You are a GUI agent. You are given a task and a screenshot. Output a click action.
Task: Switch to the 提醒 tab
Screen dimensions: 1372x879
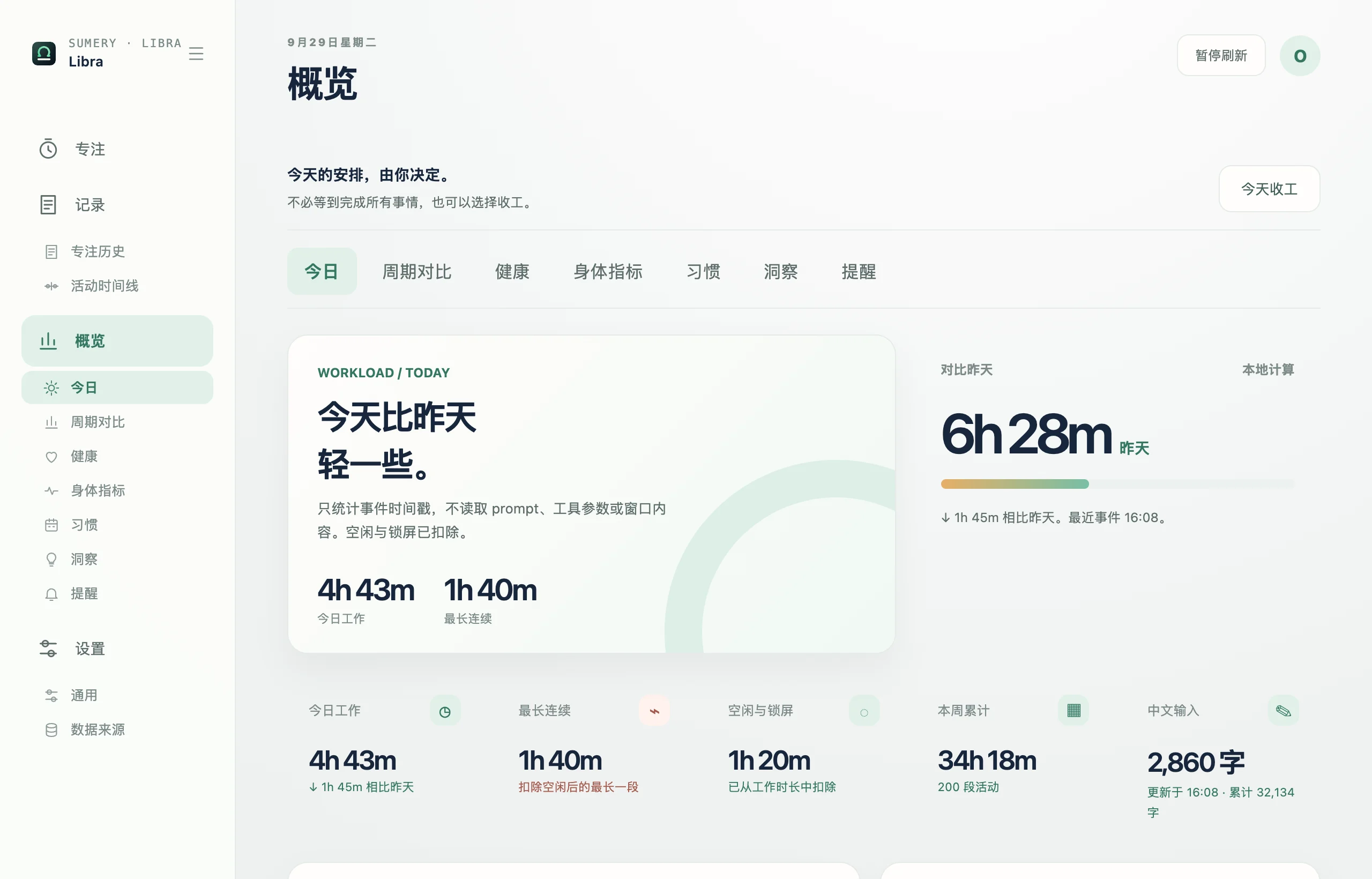pos(859,271)
